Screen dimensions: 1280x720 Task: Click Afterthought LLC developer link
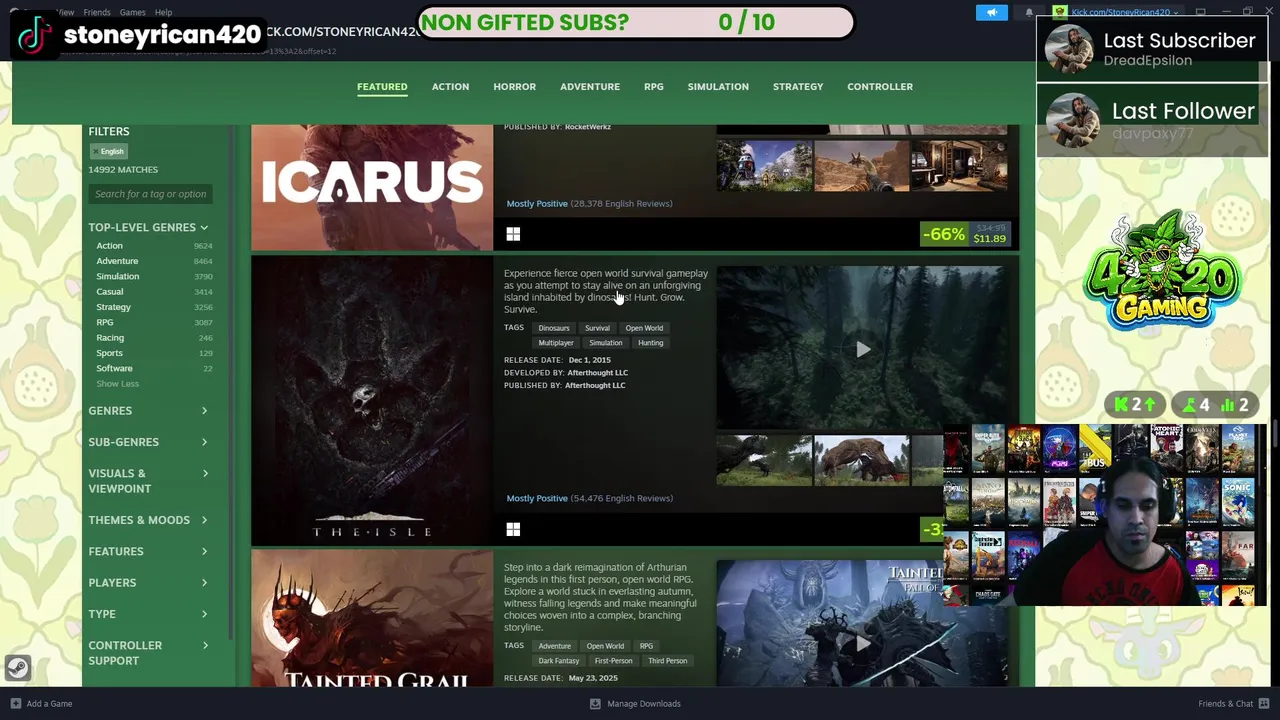click(597, 373)
